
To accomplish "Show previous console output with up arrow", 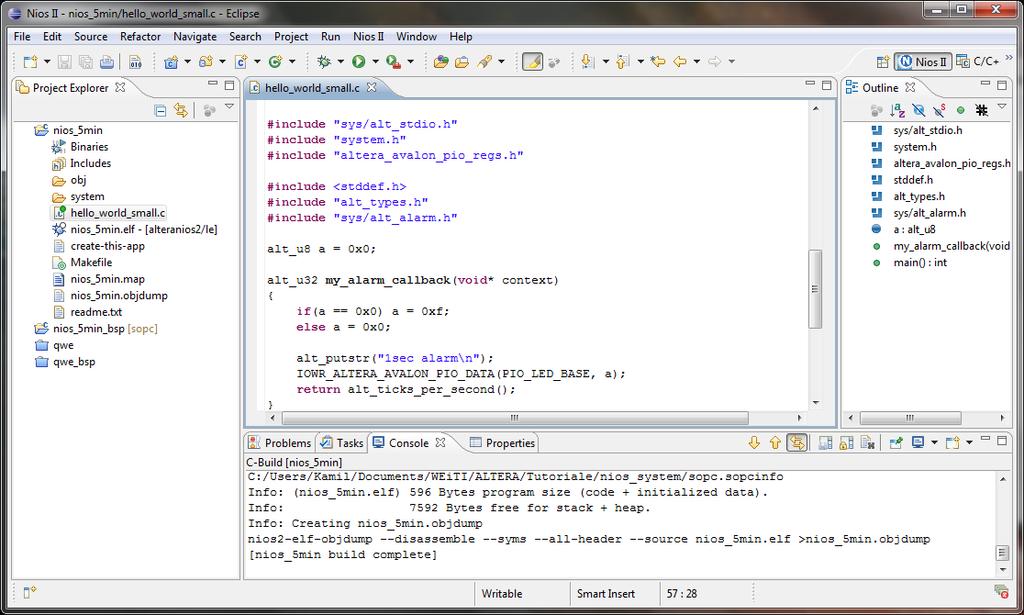I will [775, 443].
